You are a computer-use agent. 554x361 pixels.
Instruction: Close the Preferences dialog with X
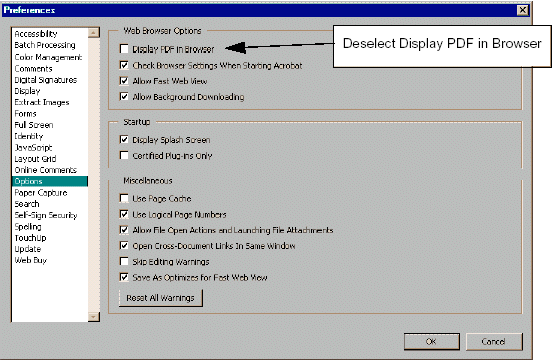[523, 10]
